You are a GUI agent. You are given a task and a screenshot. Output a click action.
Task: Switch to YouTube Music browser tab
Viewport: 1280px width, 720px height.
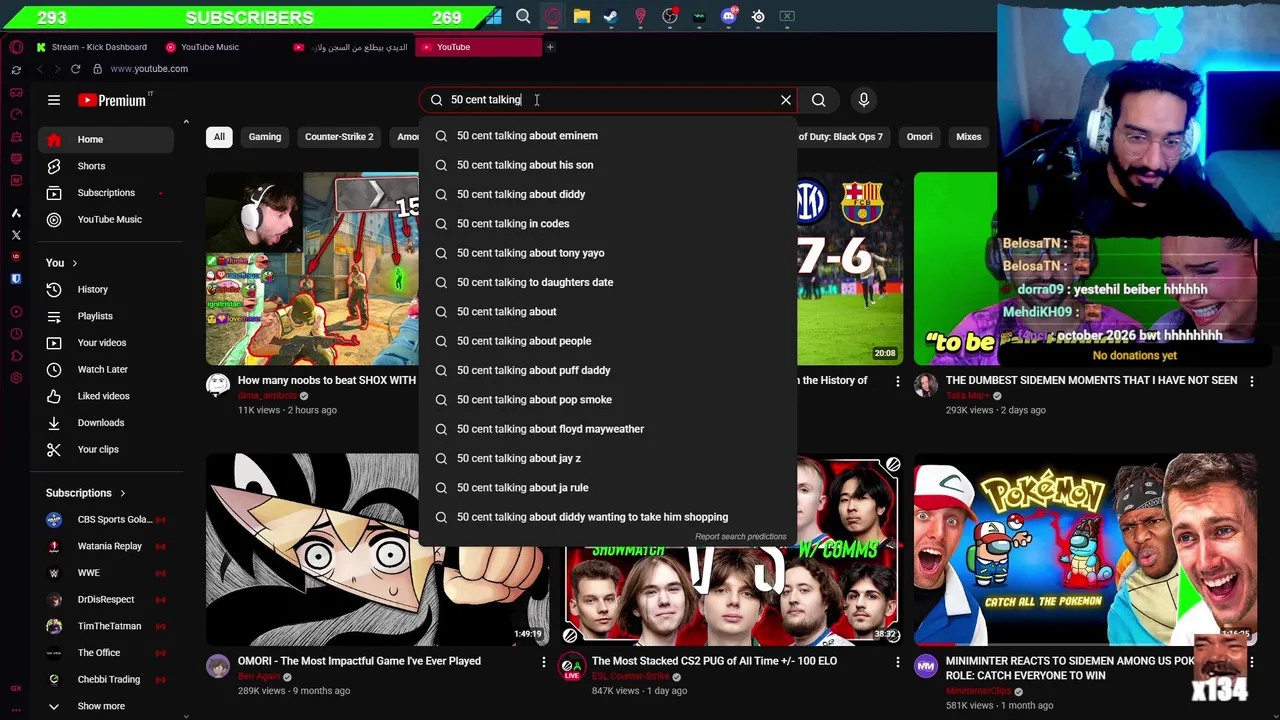coord(203,47)
